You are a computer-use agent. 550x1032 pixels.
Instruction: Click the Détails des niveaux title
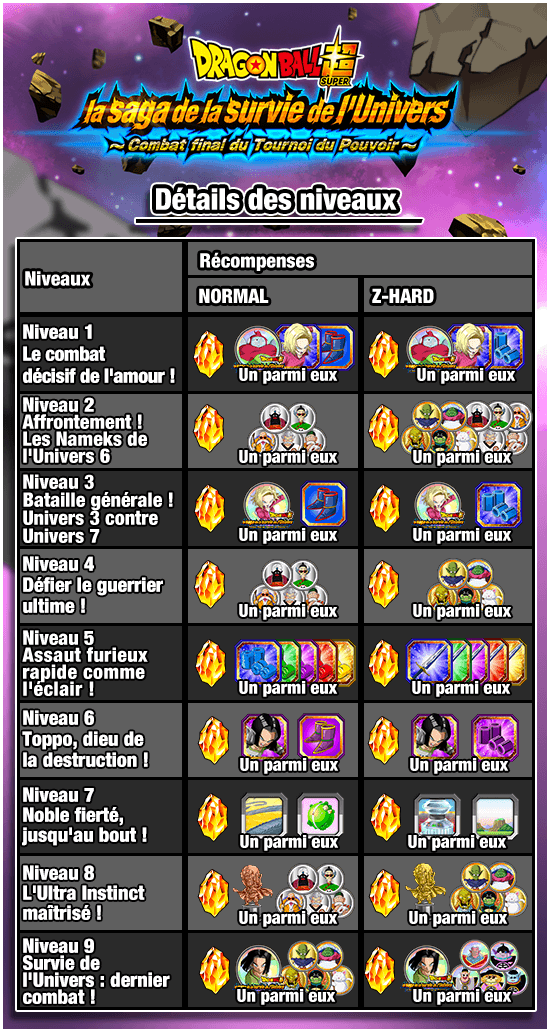pyautogui.click(x=275, y=201)
